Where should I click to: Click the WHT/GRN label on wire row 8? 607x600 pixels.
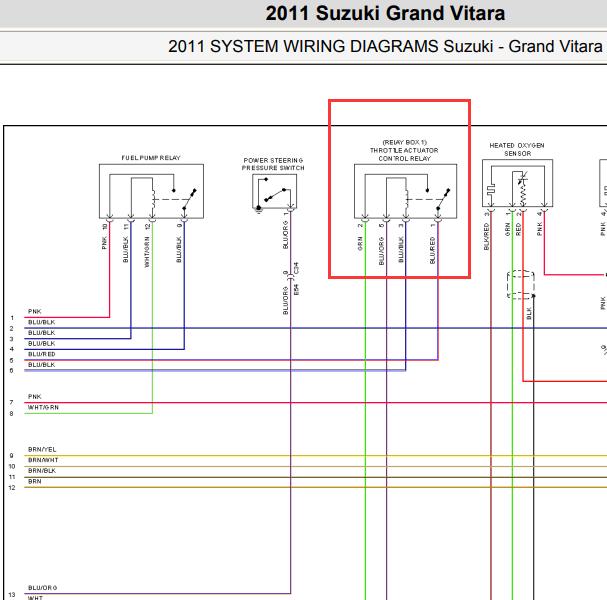coord(43,408)
